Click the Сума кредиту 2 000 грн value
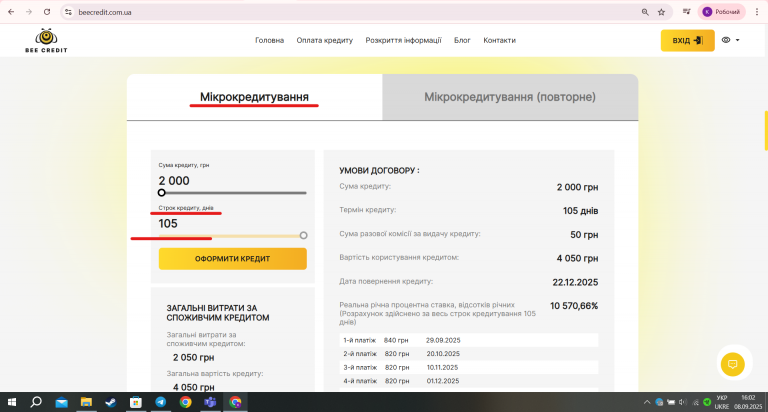 pos(577,188)
